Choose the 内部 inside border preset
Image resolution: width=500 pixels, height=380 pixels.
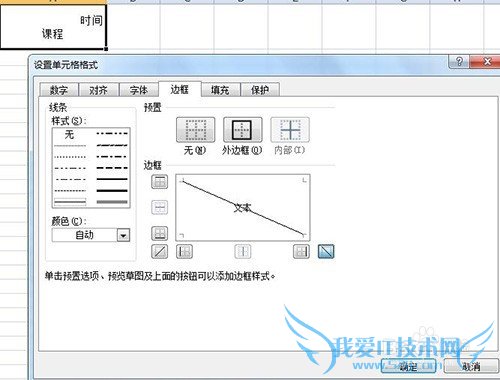[x=290, y=130]
